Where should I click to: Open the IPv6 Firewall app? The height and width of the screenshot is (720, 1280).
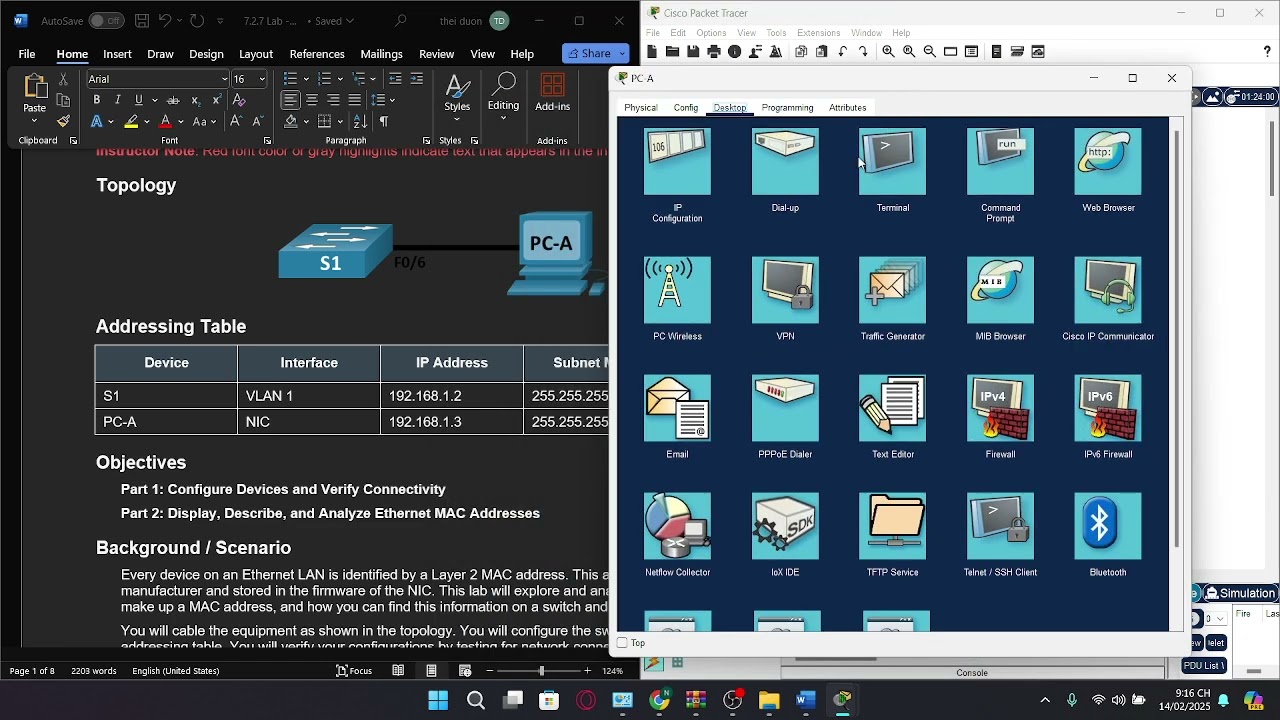click(1108, 408)
